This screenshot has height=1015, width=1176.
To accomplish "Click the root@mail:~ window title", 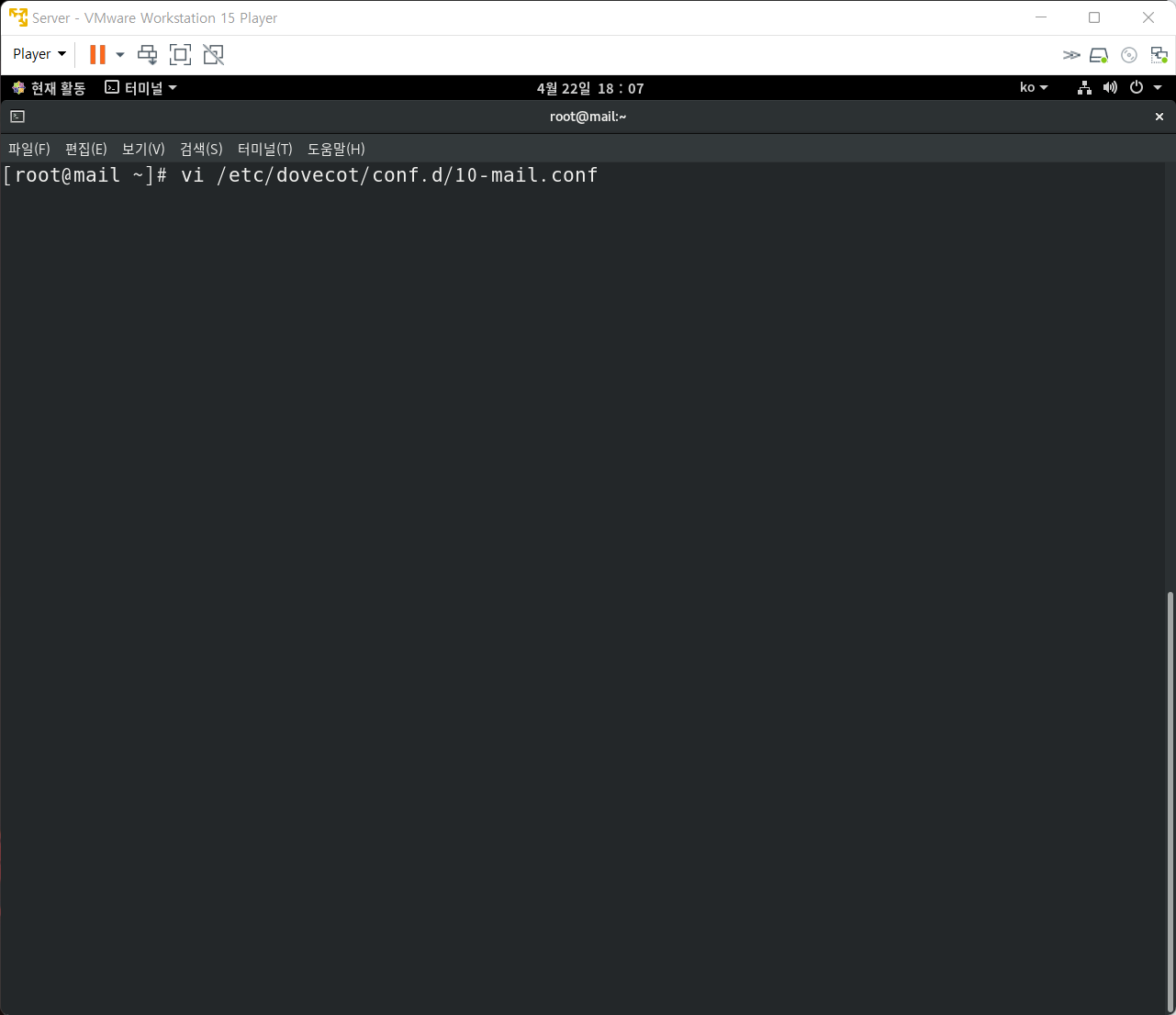I will pyautogui.click(x=588, y=117).
